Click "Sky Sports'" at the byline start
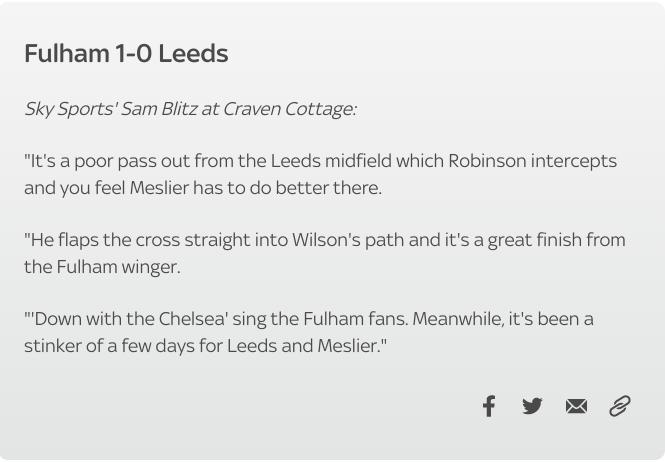 69,109
